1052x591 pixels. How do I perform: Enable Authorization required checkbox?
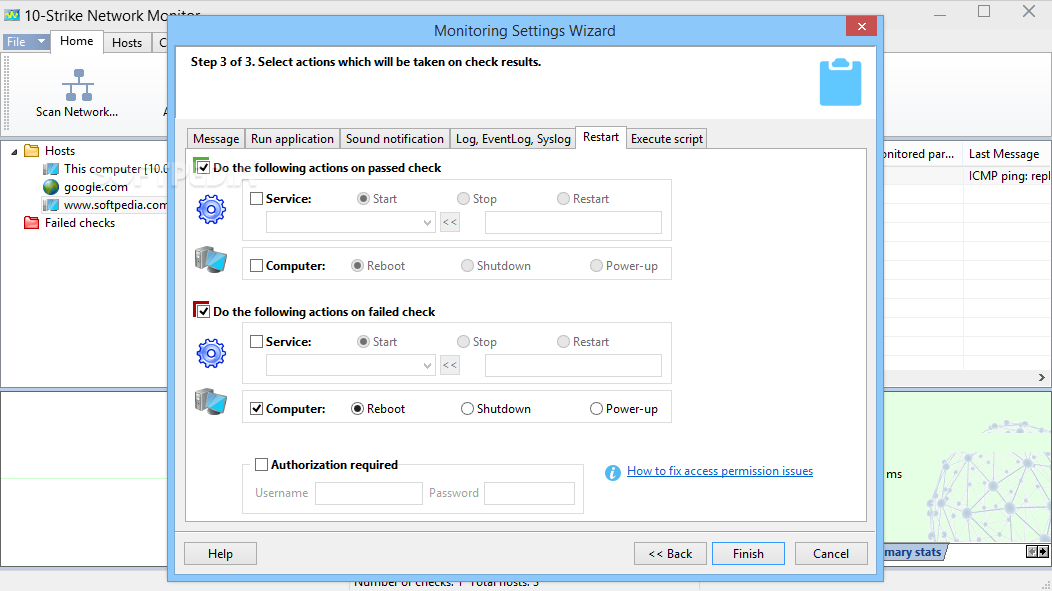[x=262, y=464]
